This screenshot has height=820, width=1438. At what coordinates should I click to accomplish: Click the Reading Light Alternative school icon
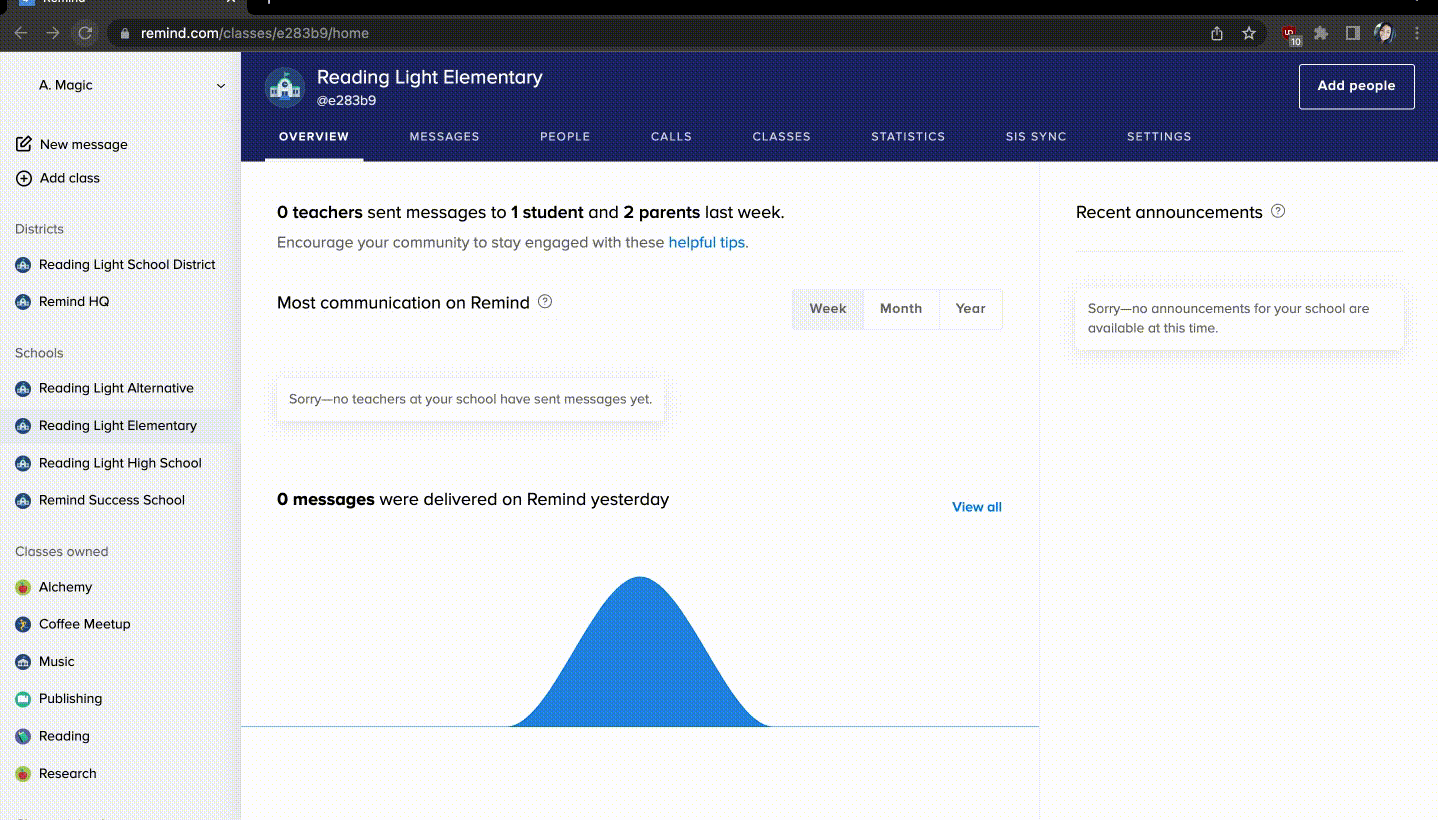[x=23, y=388]
